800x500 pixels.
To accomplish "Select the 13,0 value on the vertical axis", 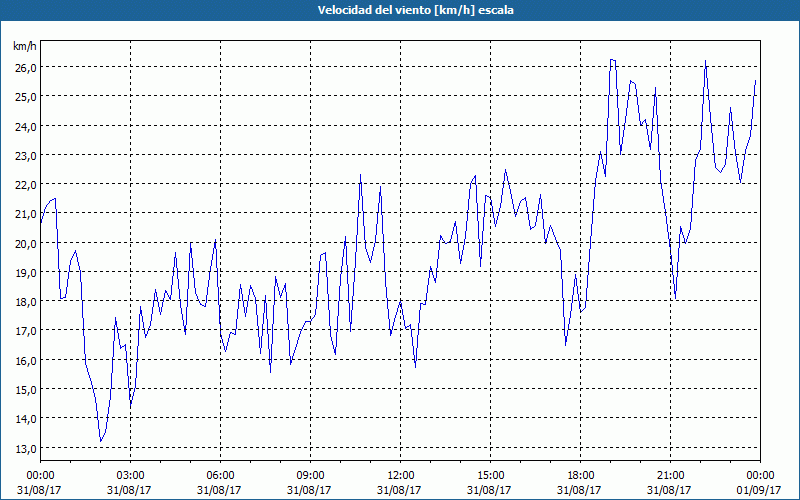I will click(x=25, y=449).
